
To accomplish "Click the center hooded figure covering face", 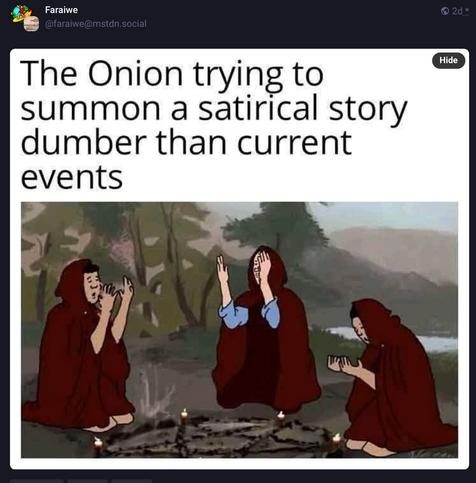I will (265, 330).
